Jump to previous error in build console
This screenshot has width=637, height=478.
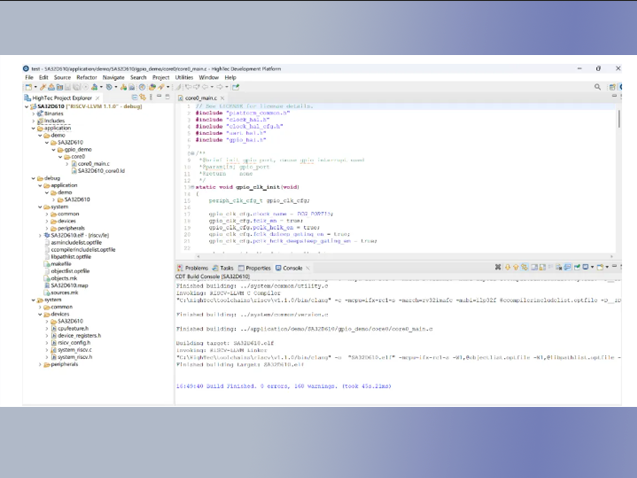pos(516,267)
